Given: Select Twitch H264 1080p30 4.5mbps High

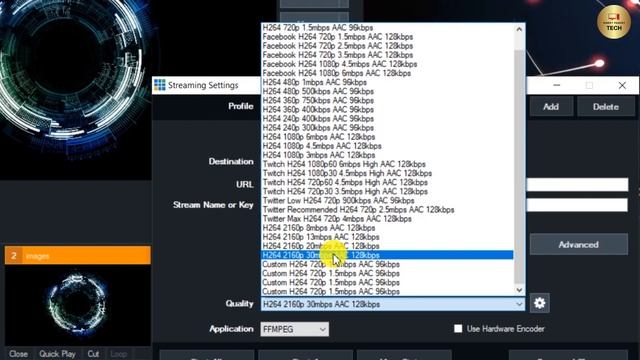Looking at the screenshot, I should click(387, 173).
